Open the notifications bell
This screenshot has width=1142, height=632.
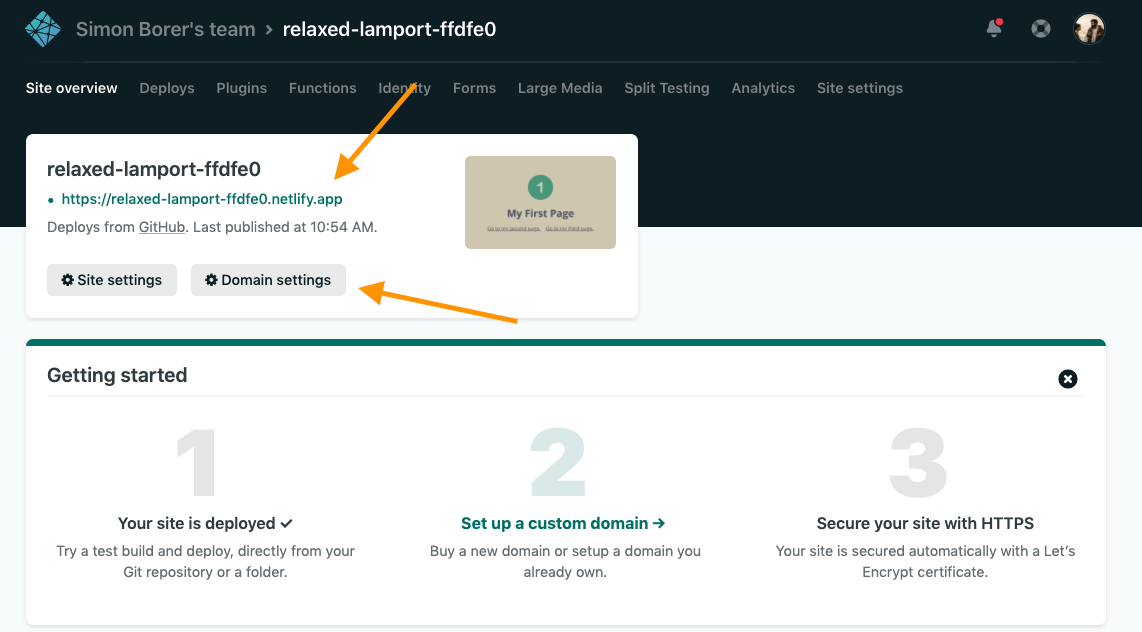point(994,29)
